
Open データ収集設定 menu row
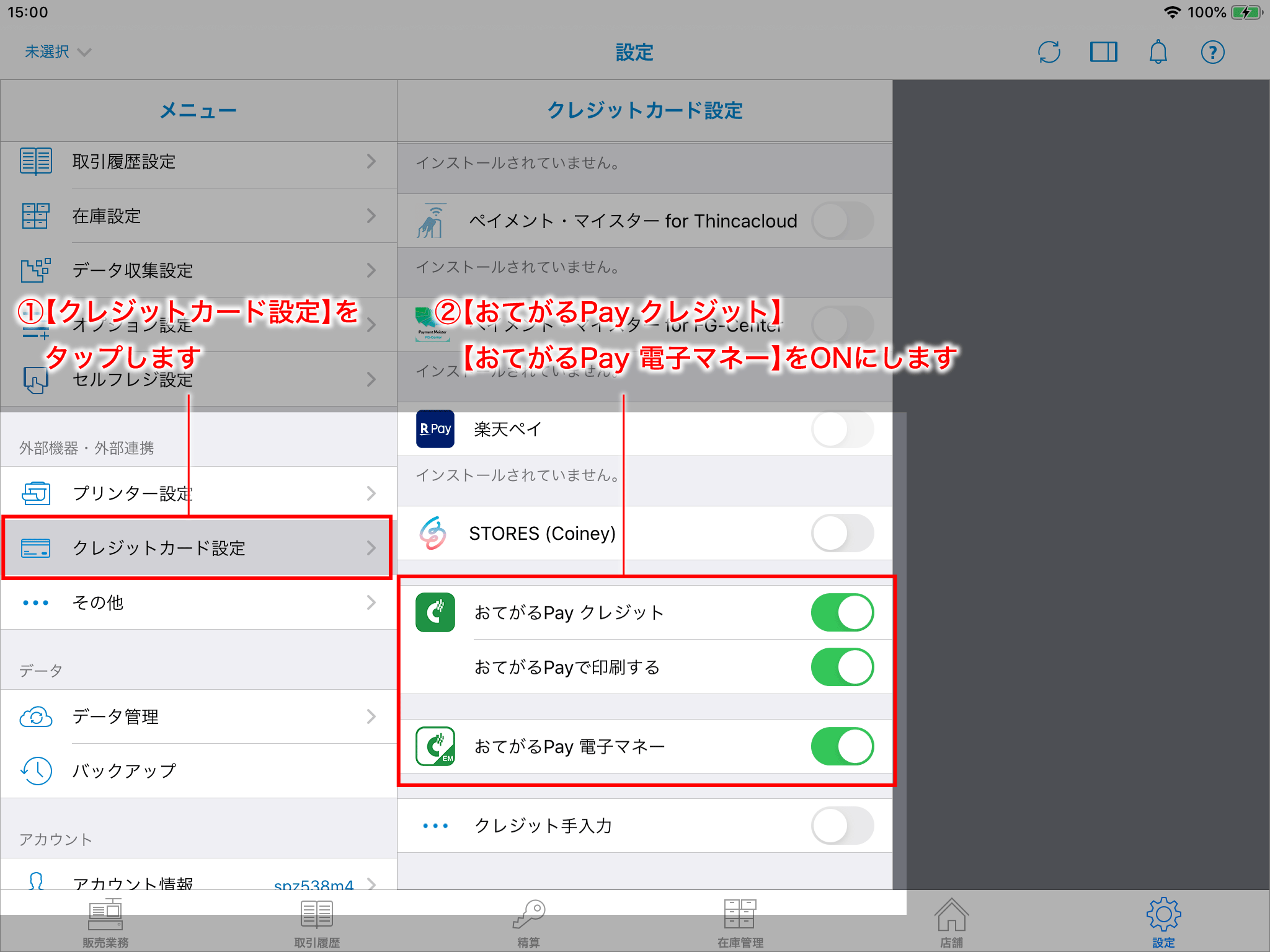coord(198,270)
